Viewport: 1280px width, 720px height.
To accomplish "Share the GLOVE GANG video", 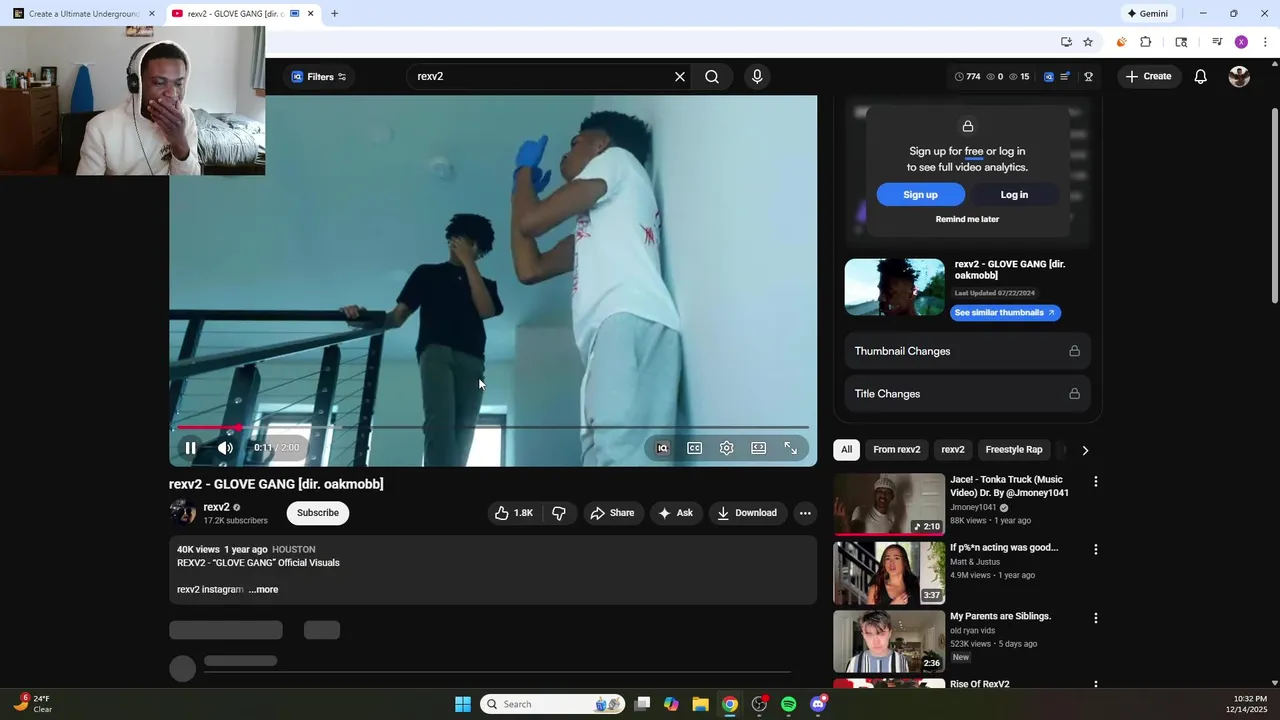I will (x=612, y=513).
